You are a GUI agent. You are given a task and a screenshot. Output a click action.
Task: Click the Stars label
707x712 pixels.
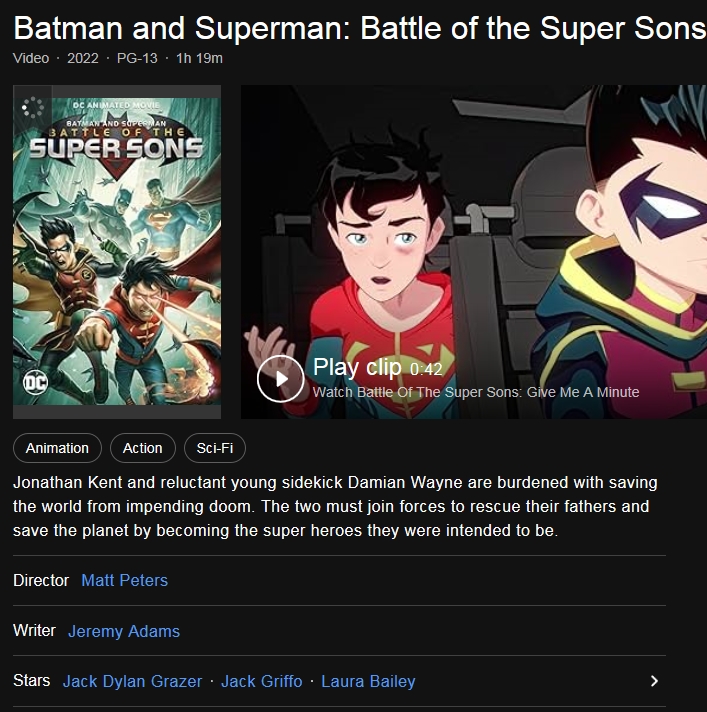32,680
